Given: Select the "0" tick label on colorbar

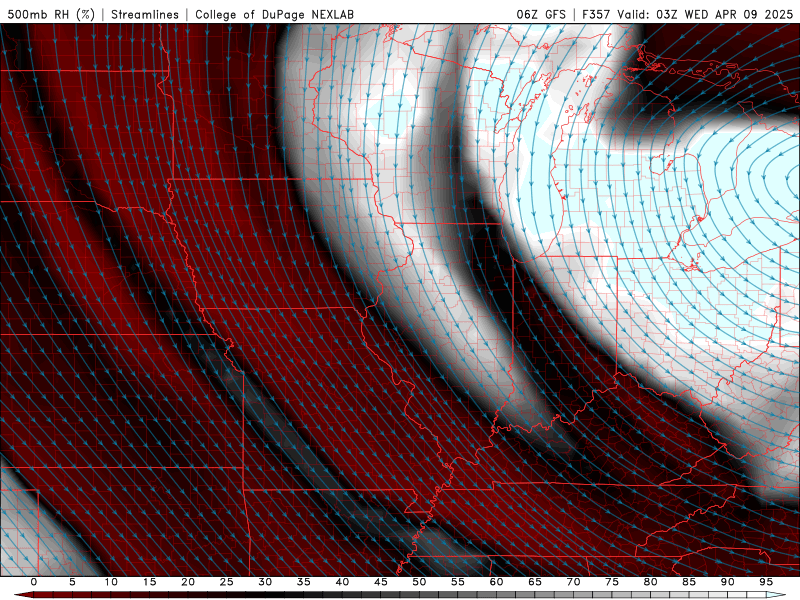Looking at the screenshot, I should [x=34, y=582].
